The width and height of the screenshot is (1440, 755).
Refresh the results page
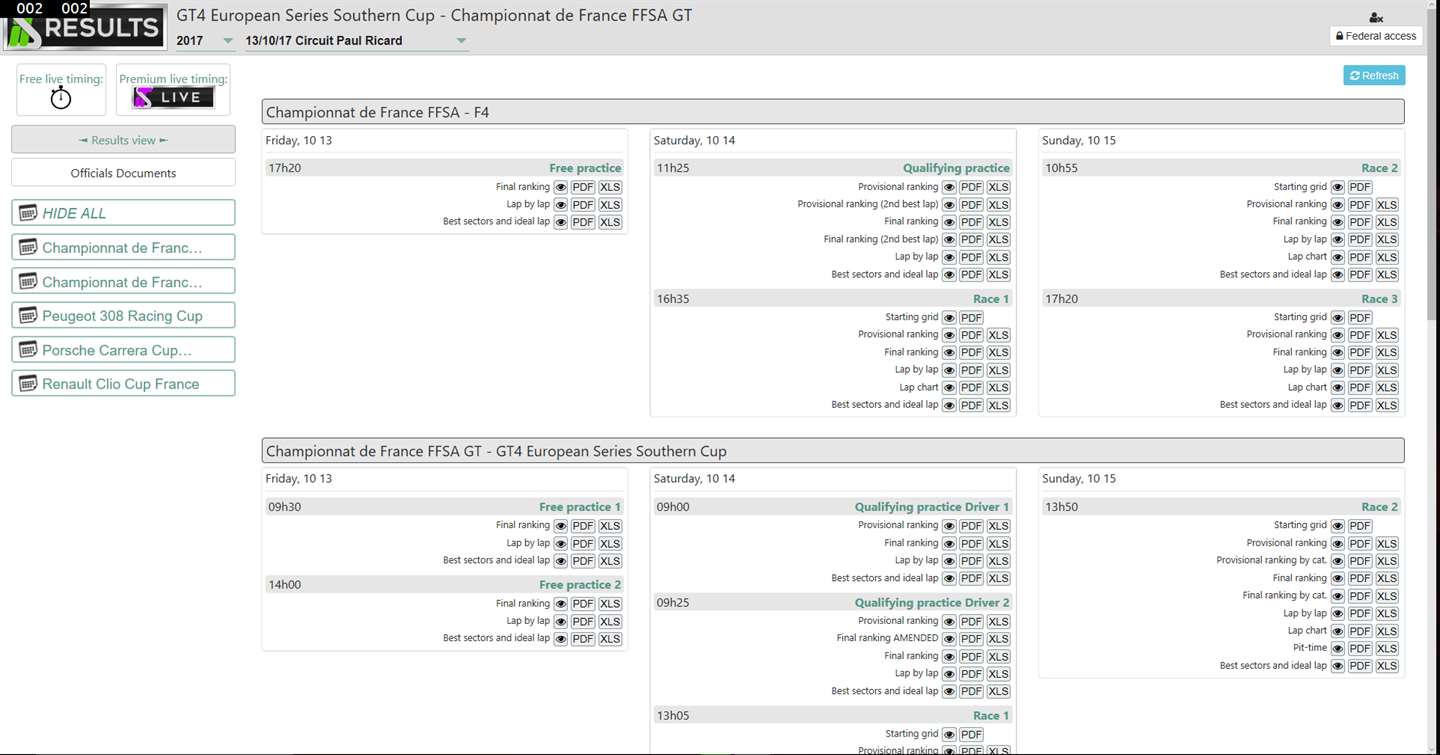(x=1374, y=76)
